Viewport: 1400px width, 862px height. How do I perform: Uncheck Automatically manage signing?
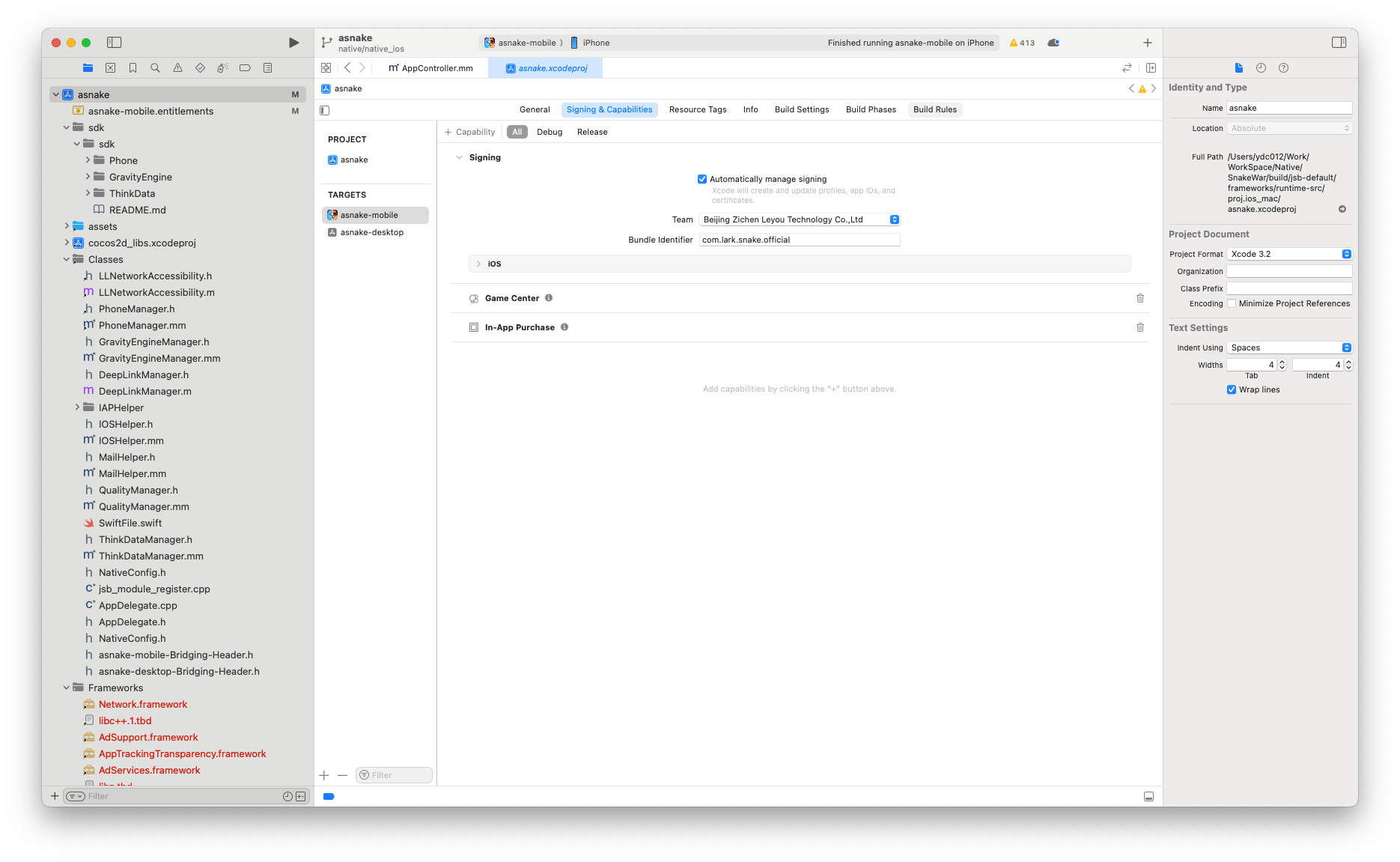click(x=702, y=179)
